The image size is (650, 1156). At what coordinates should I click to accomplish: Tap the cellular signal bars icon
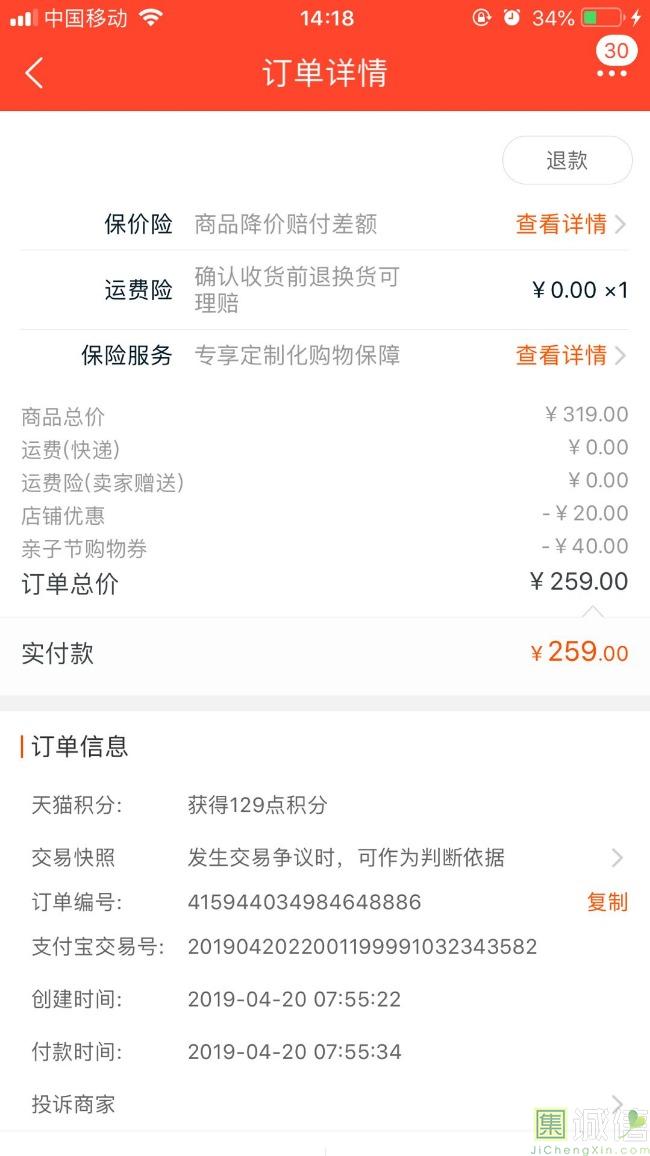pos(23,18)
